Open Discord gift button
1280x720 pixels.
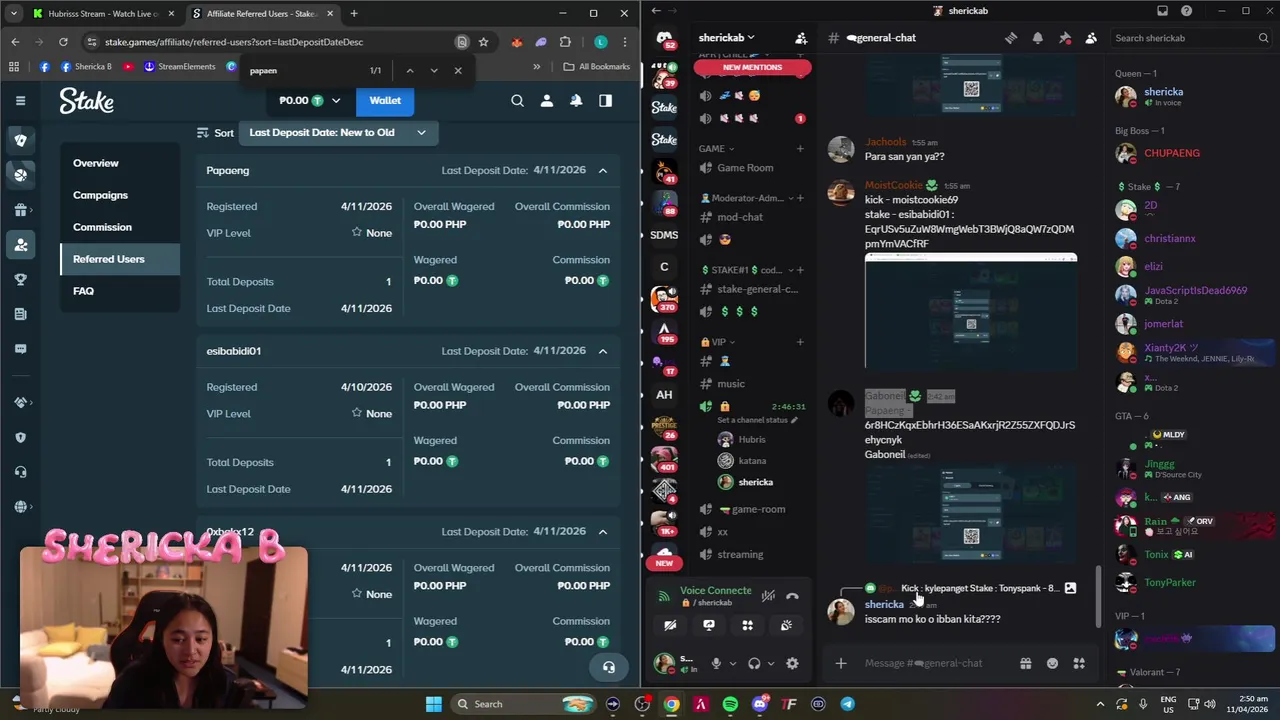pos(1025,663)
